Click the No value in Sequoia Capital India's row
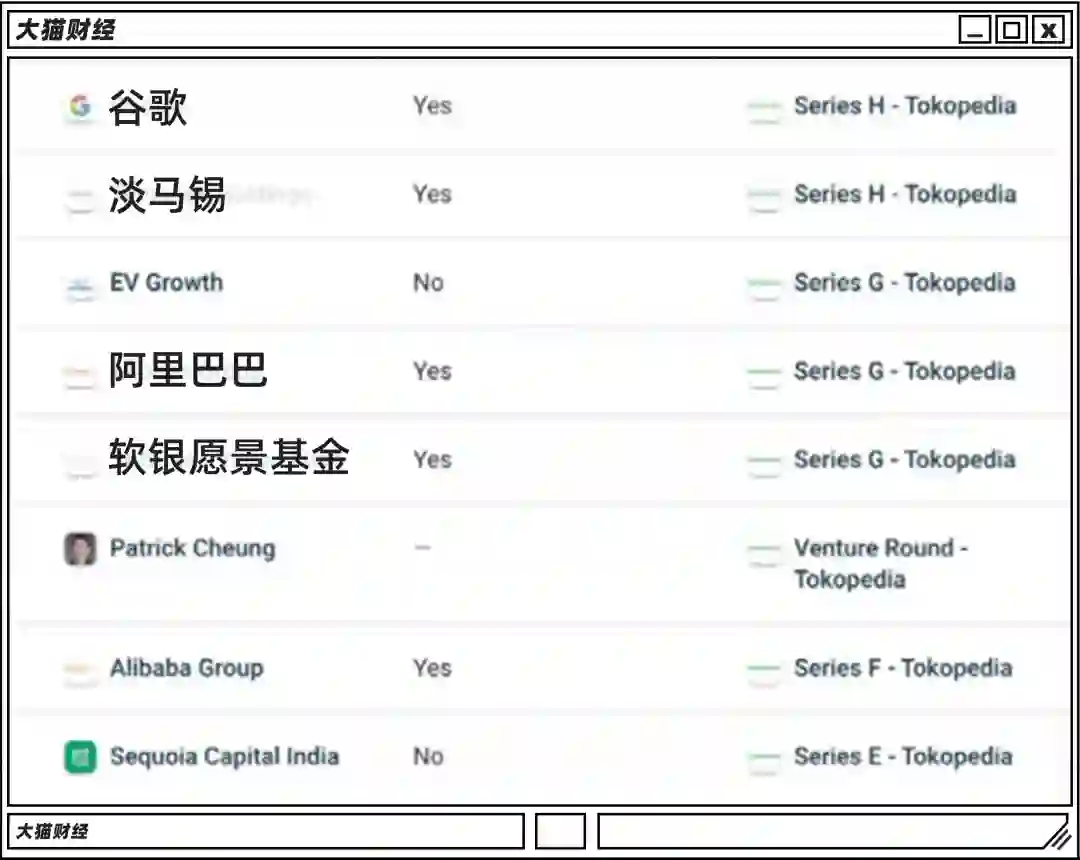The image size is (1080, 860). [x=428, y=756]
